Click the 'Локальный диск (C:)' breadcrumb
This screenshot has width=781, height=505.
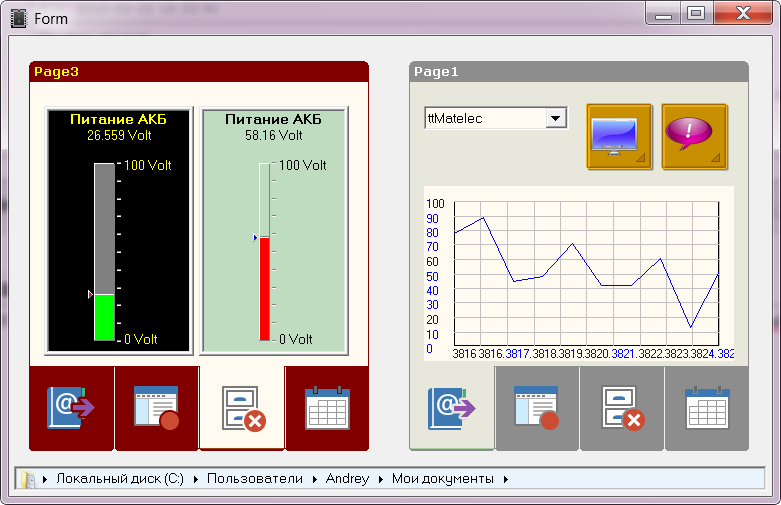click(120, 479)
